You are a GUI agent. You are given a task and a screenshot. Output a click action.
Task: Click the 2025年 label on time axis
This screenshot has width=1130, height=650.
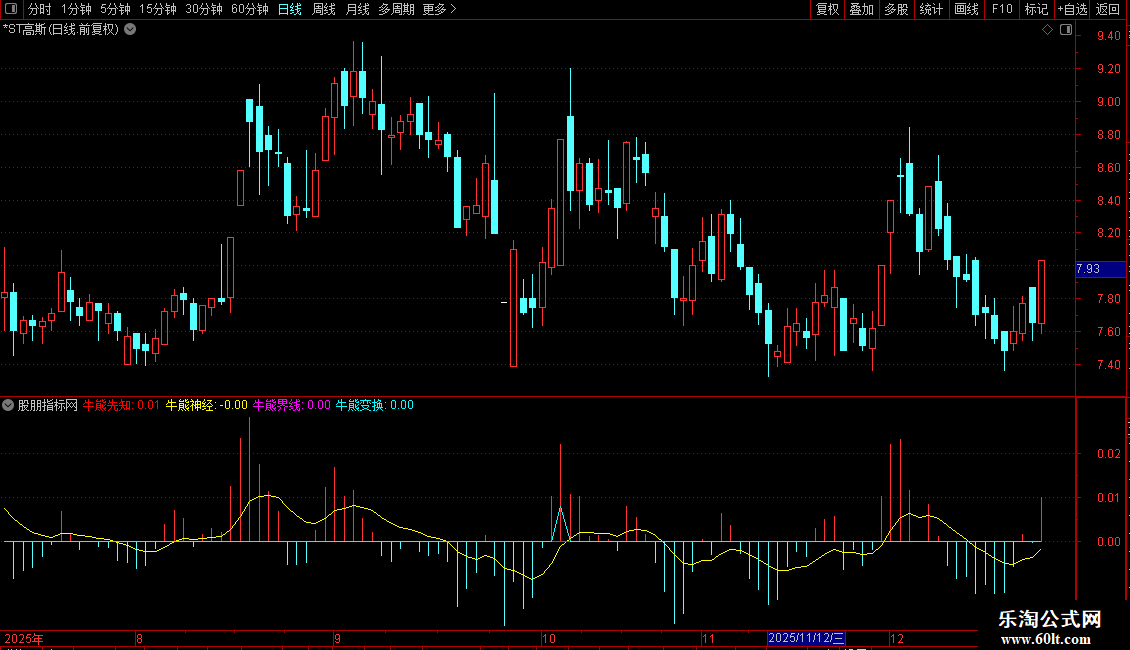tap(24, 638)
